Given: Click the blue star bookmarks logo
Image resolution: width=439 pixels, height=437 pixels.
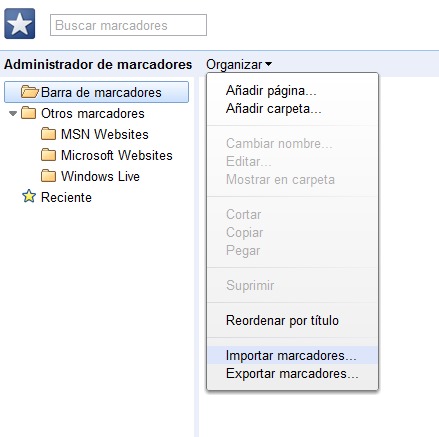Looking at the screenshot, I should click(20, 24).
